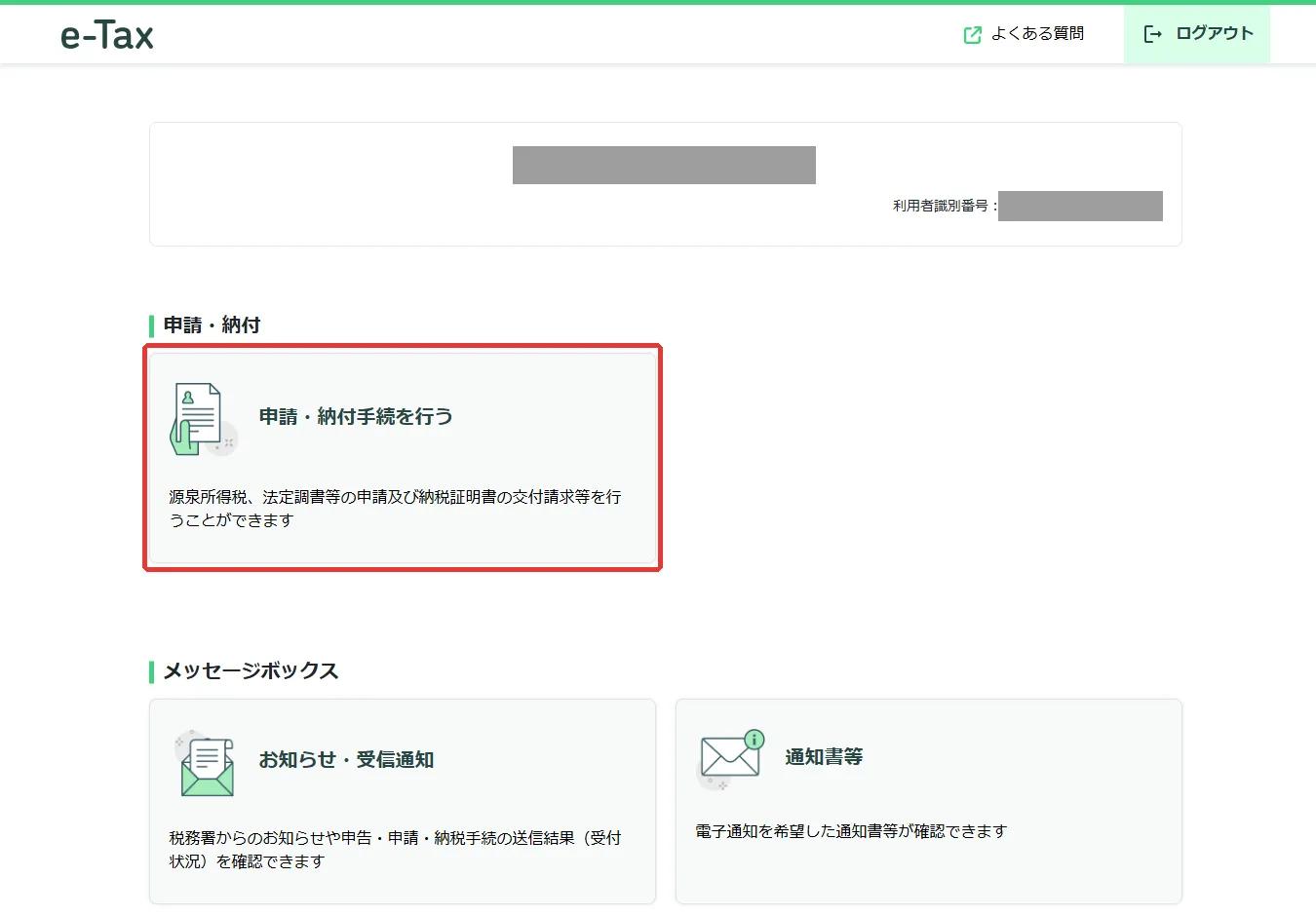
Task: Click the mail info icon for 通知書等
Action: (731, 759)
